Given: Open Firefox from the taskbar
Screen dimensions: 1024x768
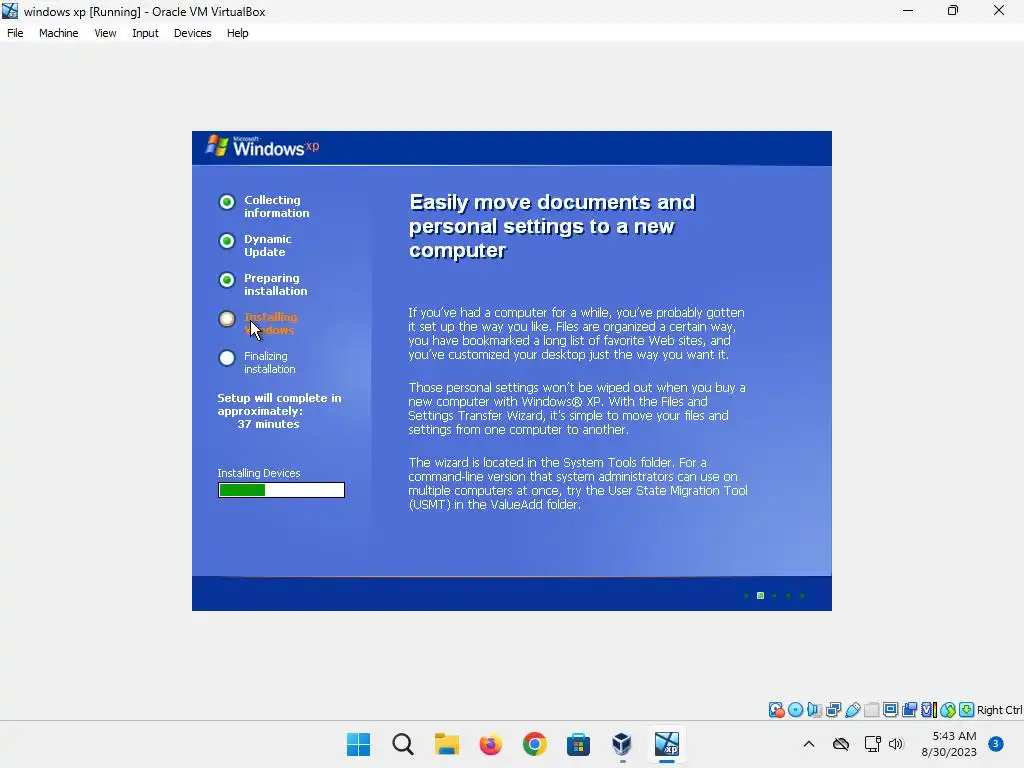Looking at the screenshot, I should pos(490,744).
